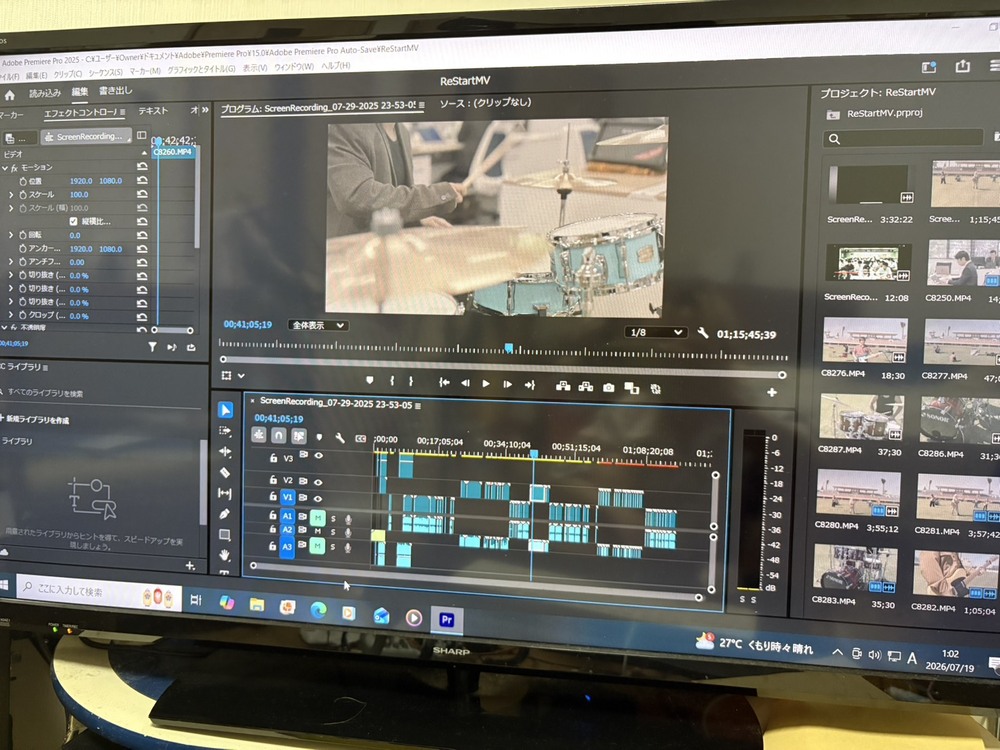The image size is (1000, 750).
Task: Click the timeline captions CC icon
Action: (x=360, y=439)
